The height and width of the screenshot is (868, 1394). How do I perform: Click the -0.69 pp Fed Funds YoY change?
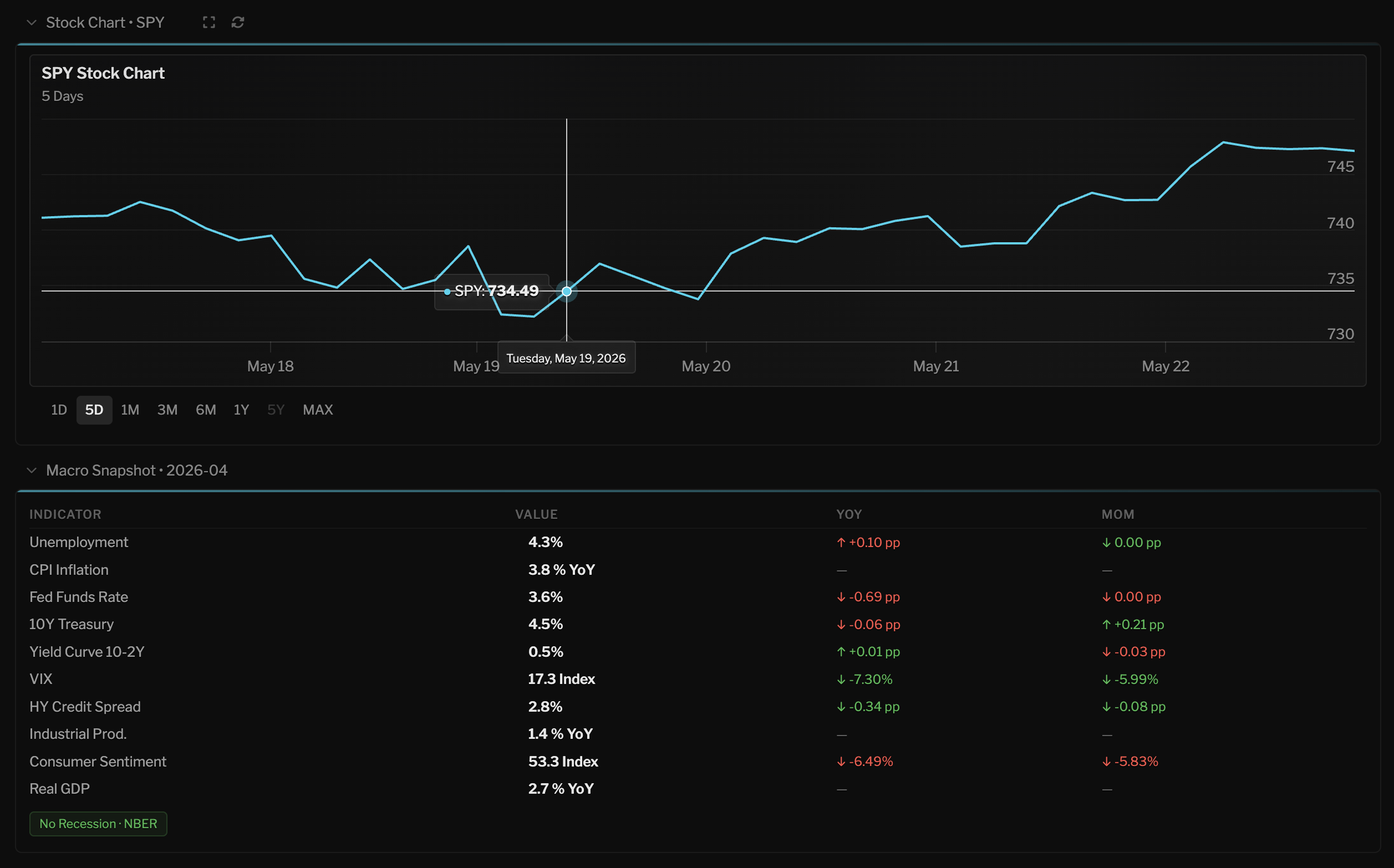[x=868, y=597]
